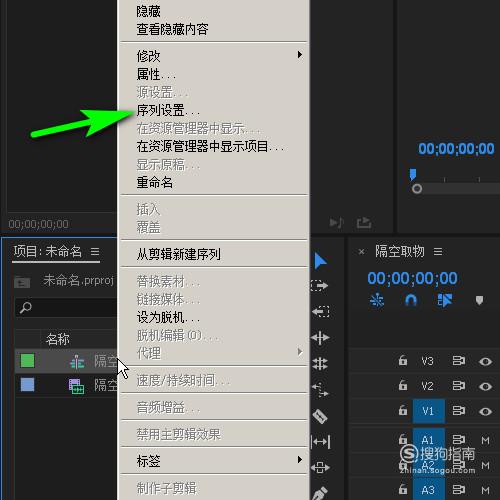Toggle V2 track lock
The image size is (500, 500).
(x=403, y=385)
